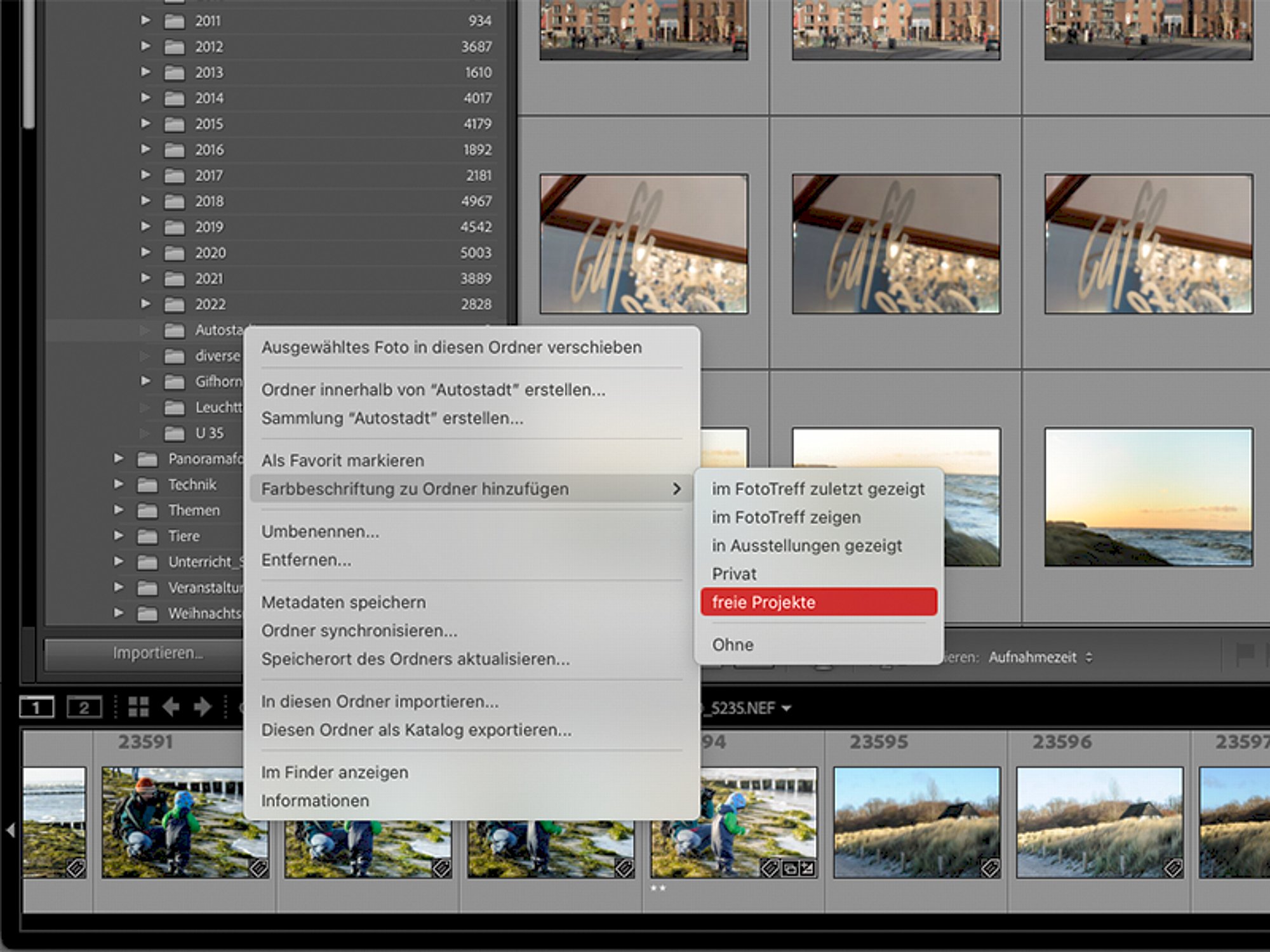The image size is (1270, 952).
Task: Go forward with the right arrow icon
Action: [x=203, y=706]
